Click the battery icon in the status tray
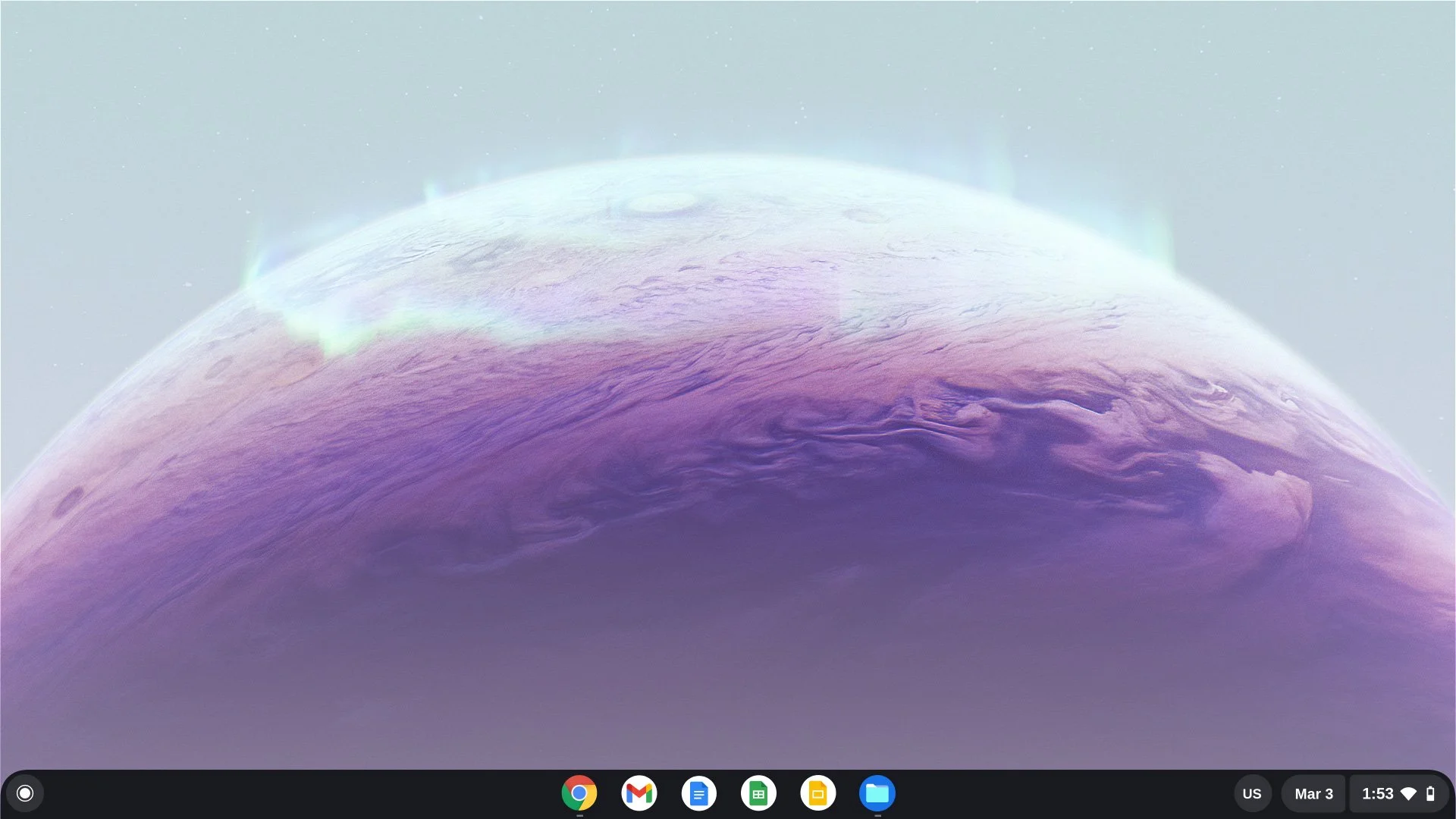 point(1432,793)
